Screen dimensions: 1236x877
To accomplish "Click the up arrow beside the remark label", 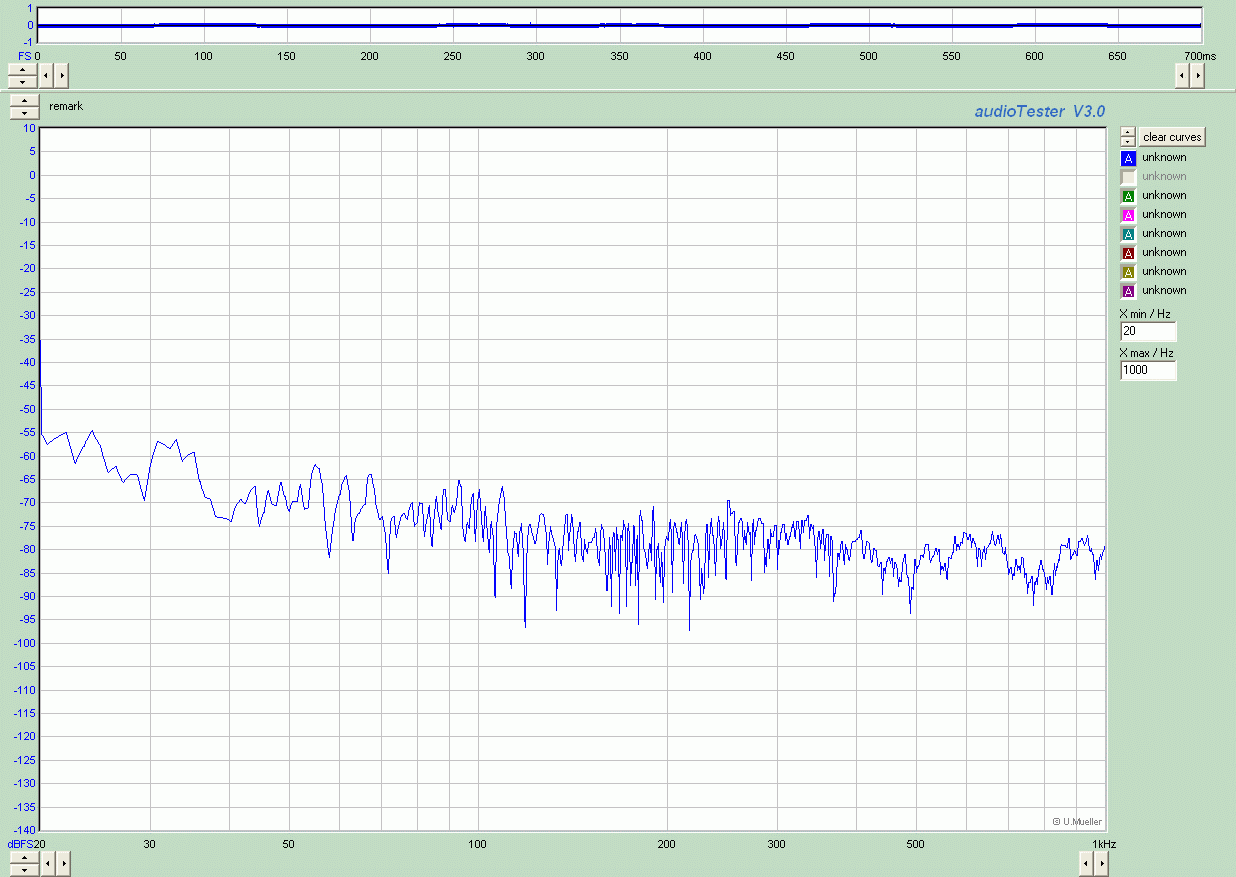I will pyautogui.click(x=23, y=101).
